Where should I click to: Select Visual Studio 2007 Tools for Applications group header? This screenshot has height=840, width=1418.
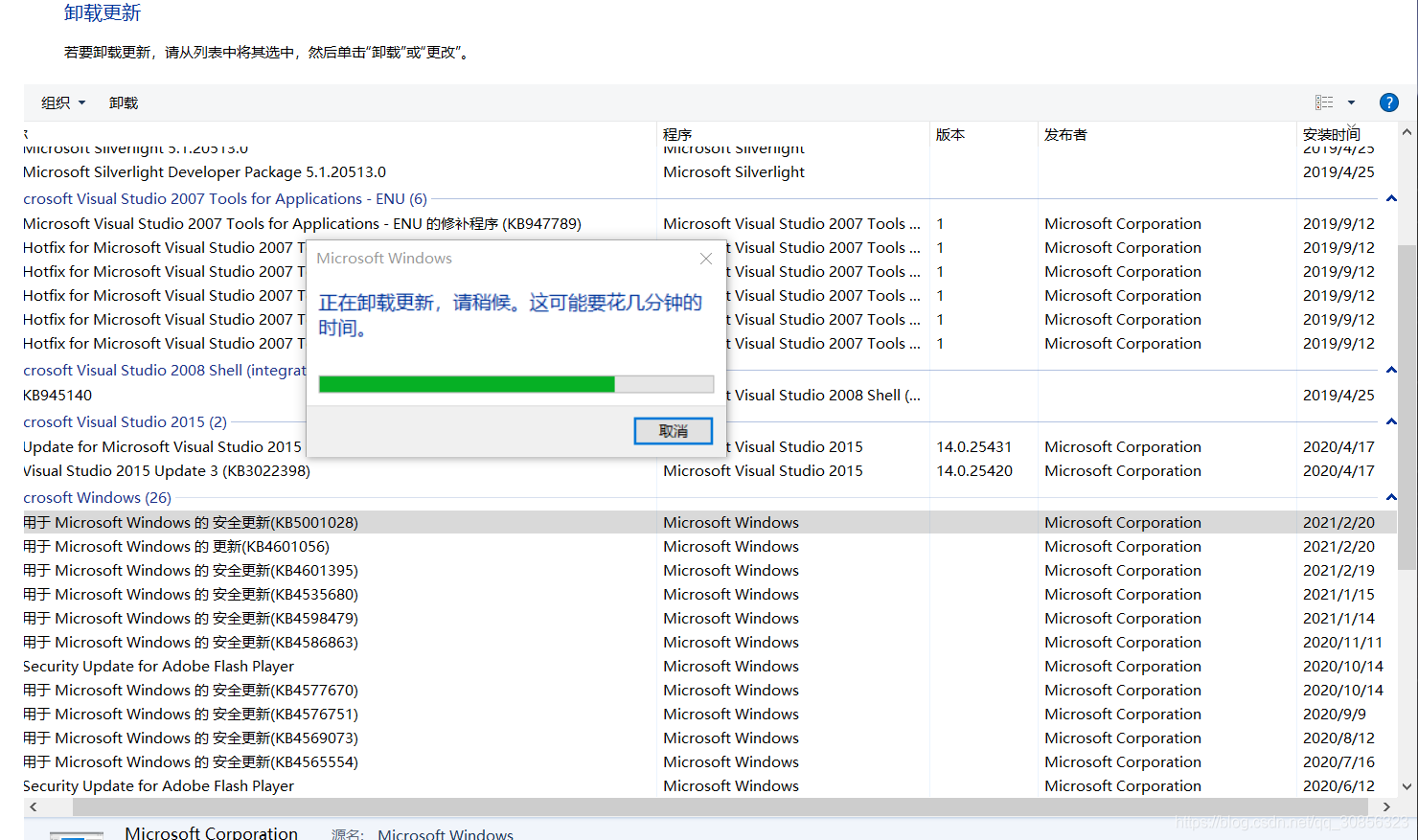tap(225, 199)
